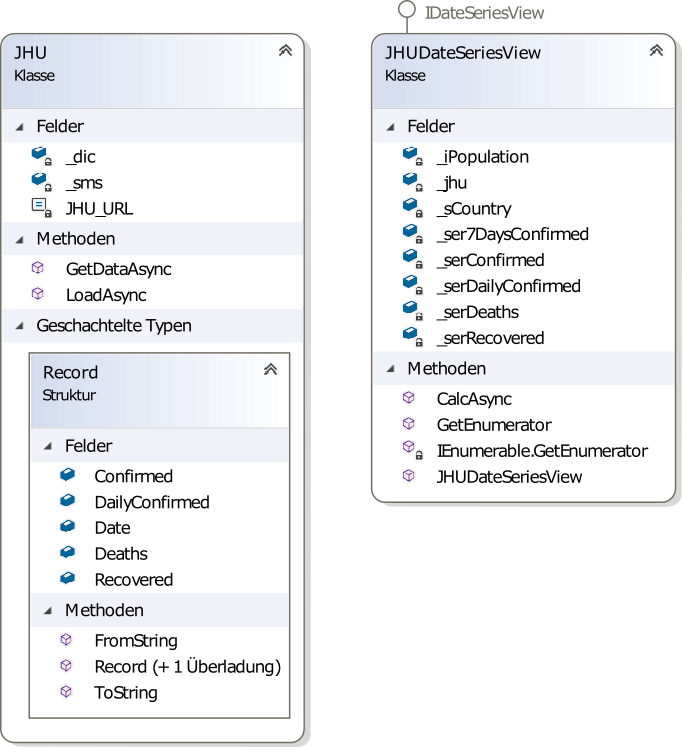The image size is (682, 747).
Task: Collapse the JHUDateSeriesView class chevron
Action: [656, 50]
